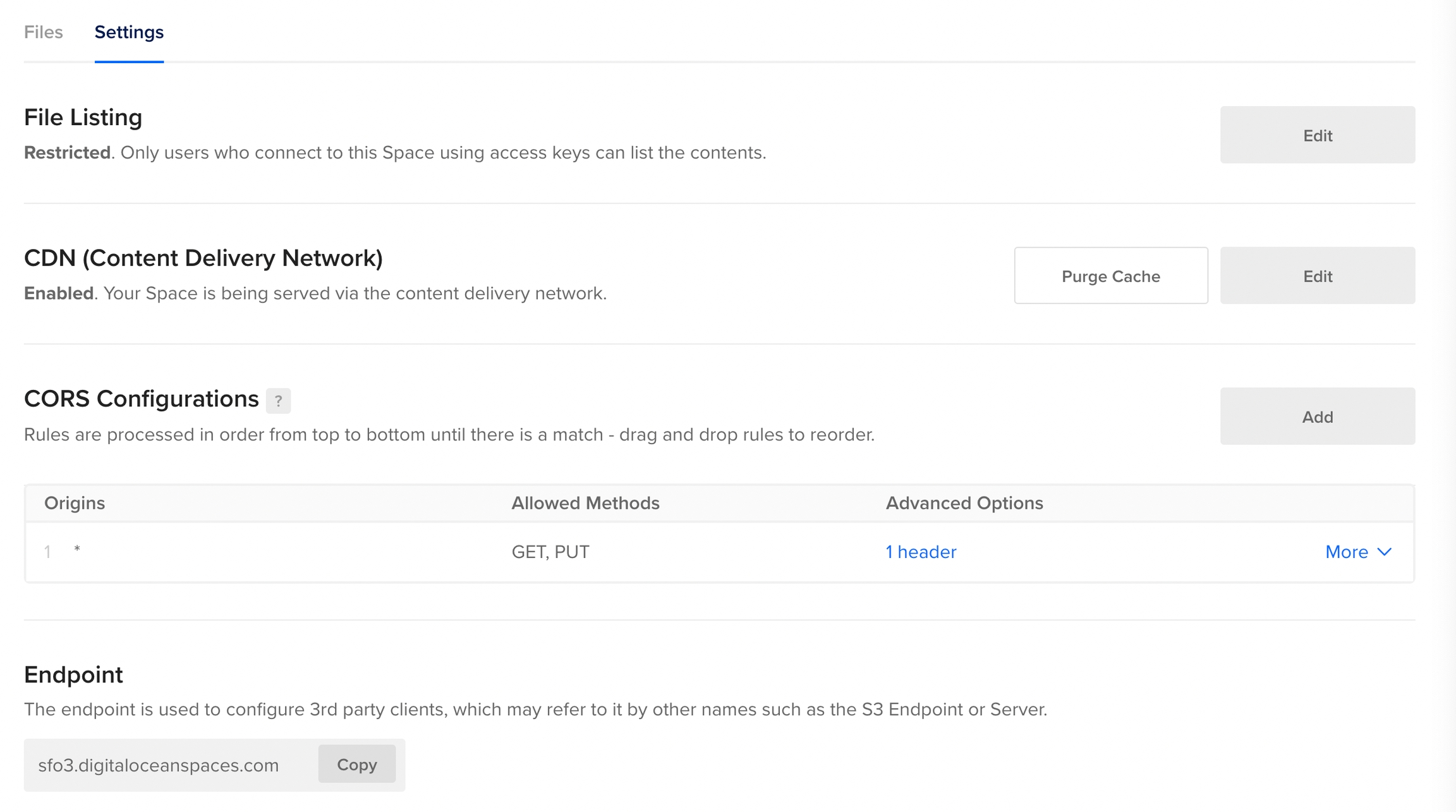
Task: Open the CORS help question-mark icon
Action: point(278,401)
